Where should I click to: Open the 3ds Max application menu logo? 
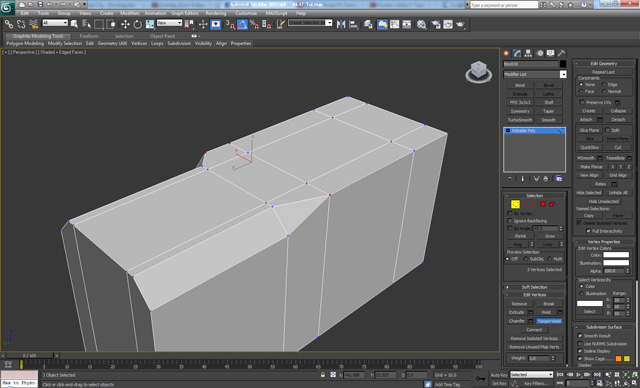7,7
